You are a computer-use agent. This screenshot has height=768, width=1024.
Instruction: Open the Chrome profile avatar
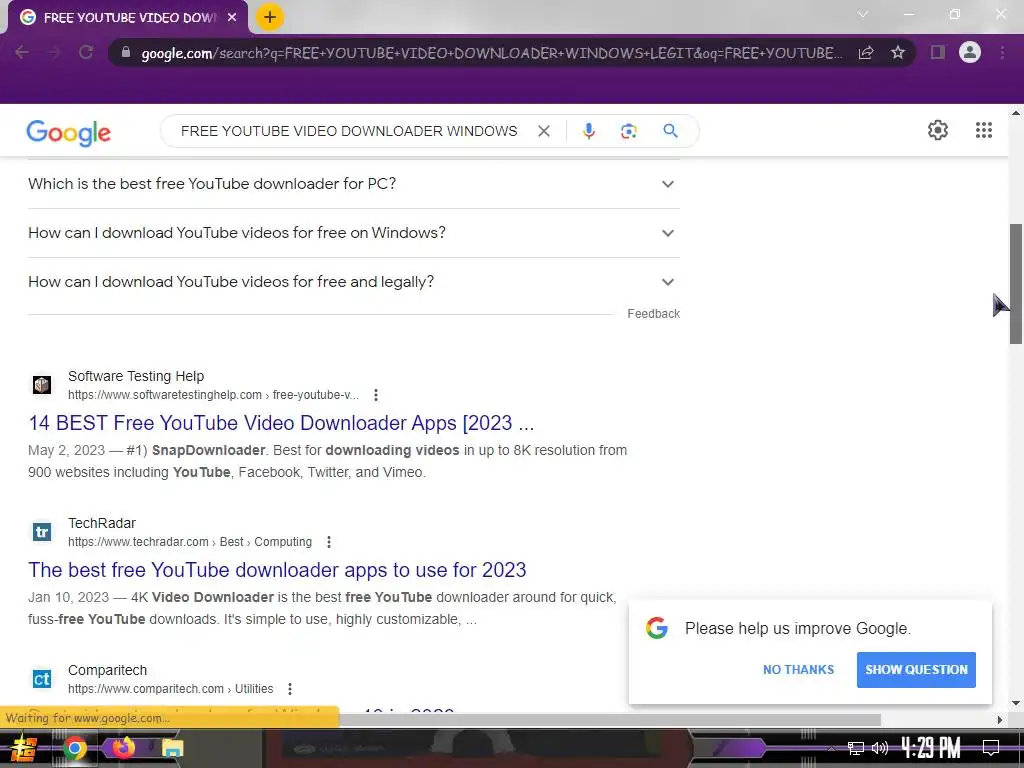(970, 52)
